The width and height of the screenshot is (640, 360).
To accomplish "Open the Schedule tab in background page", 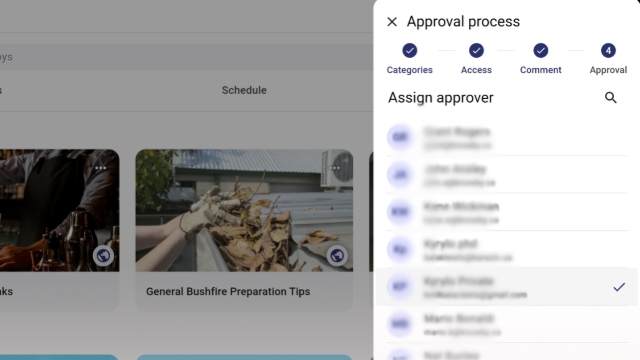I will (x=244, y=90).
